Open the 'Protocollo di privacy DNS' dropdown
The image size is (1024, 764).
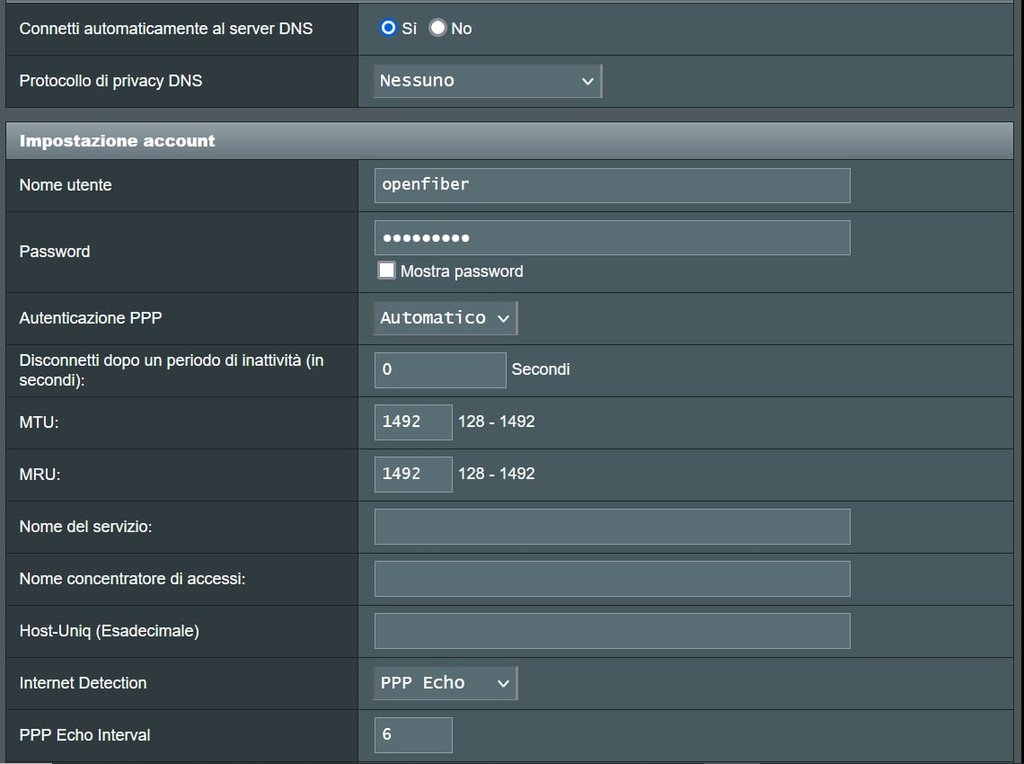point(487,81)
